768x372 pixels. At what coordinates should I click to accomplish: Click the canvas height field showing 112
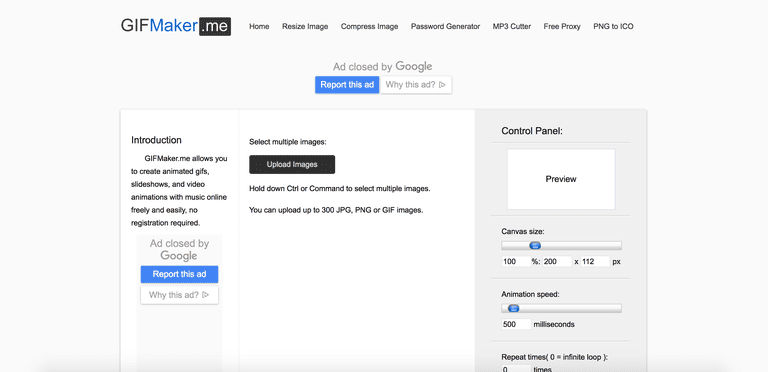(x=595, y=261)
